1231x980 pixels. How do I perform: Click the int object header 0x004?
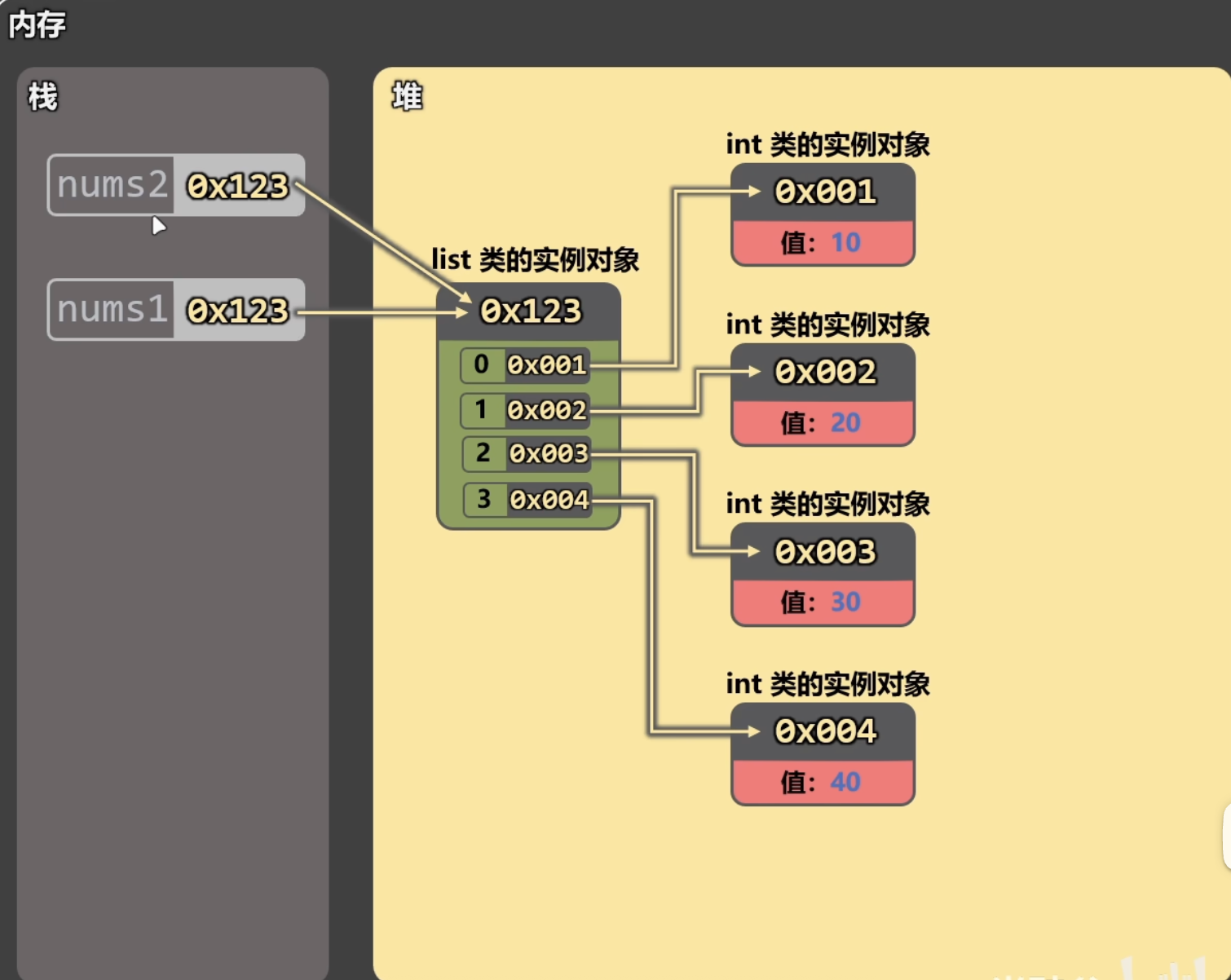click(823, 731)
